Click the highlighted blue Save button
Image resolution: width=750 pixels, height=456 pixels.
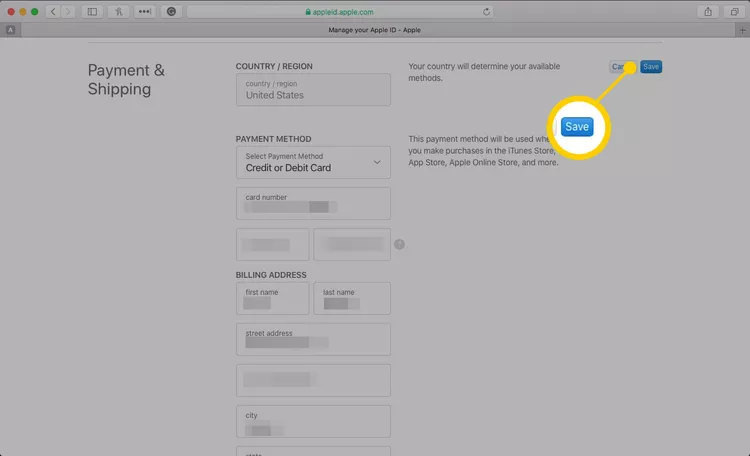click(x=577, y=127)
